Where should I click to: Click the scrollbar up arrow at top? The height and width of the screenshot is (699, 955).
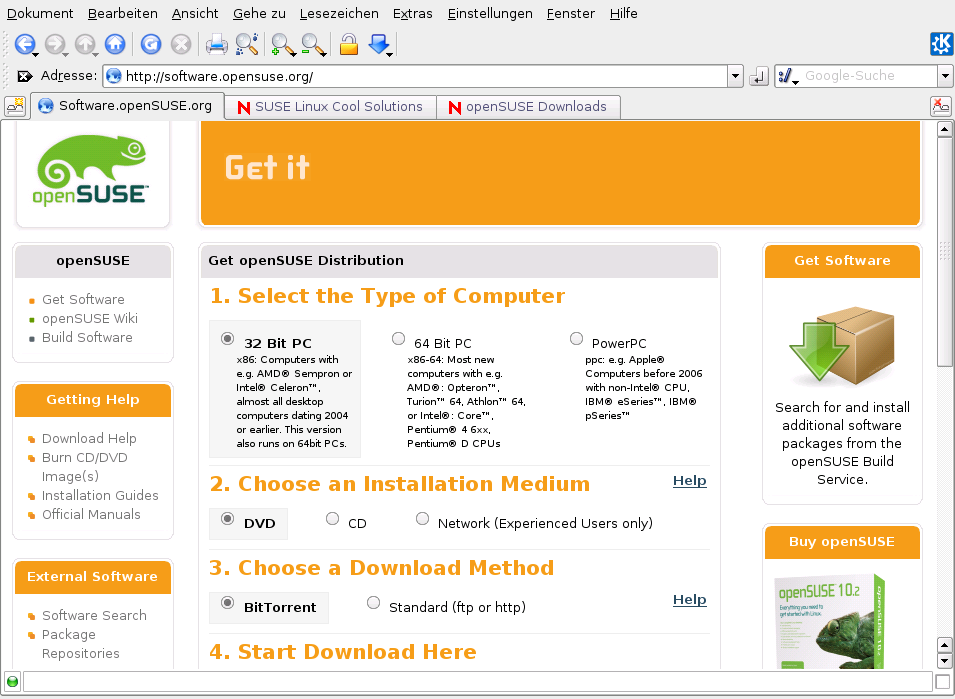[x=944, y=128]
